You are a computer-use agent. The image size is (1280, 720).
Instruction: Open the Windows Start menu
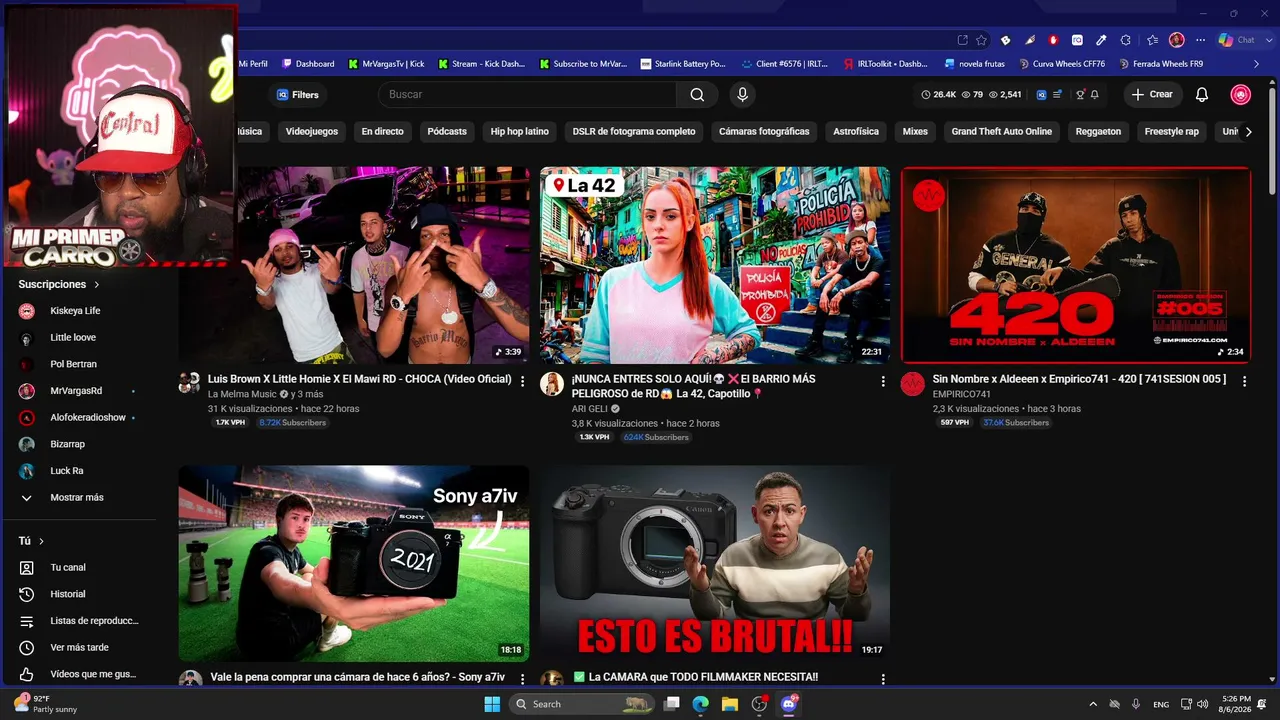pyautogui.click(x=492, y=704)
